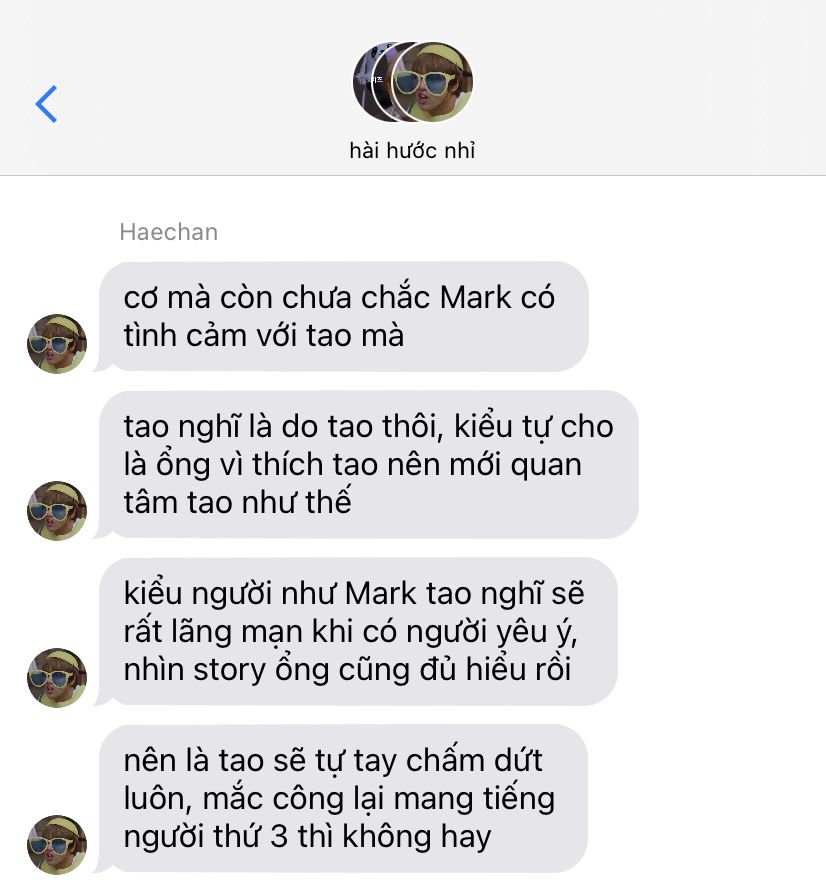Tap avatar beside 'nên là tao sẽ' message

click(57, 845)
